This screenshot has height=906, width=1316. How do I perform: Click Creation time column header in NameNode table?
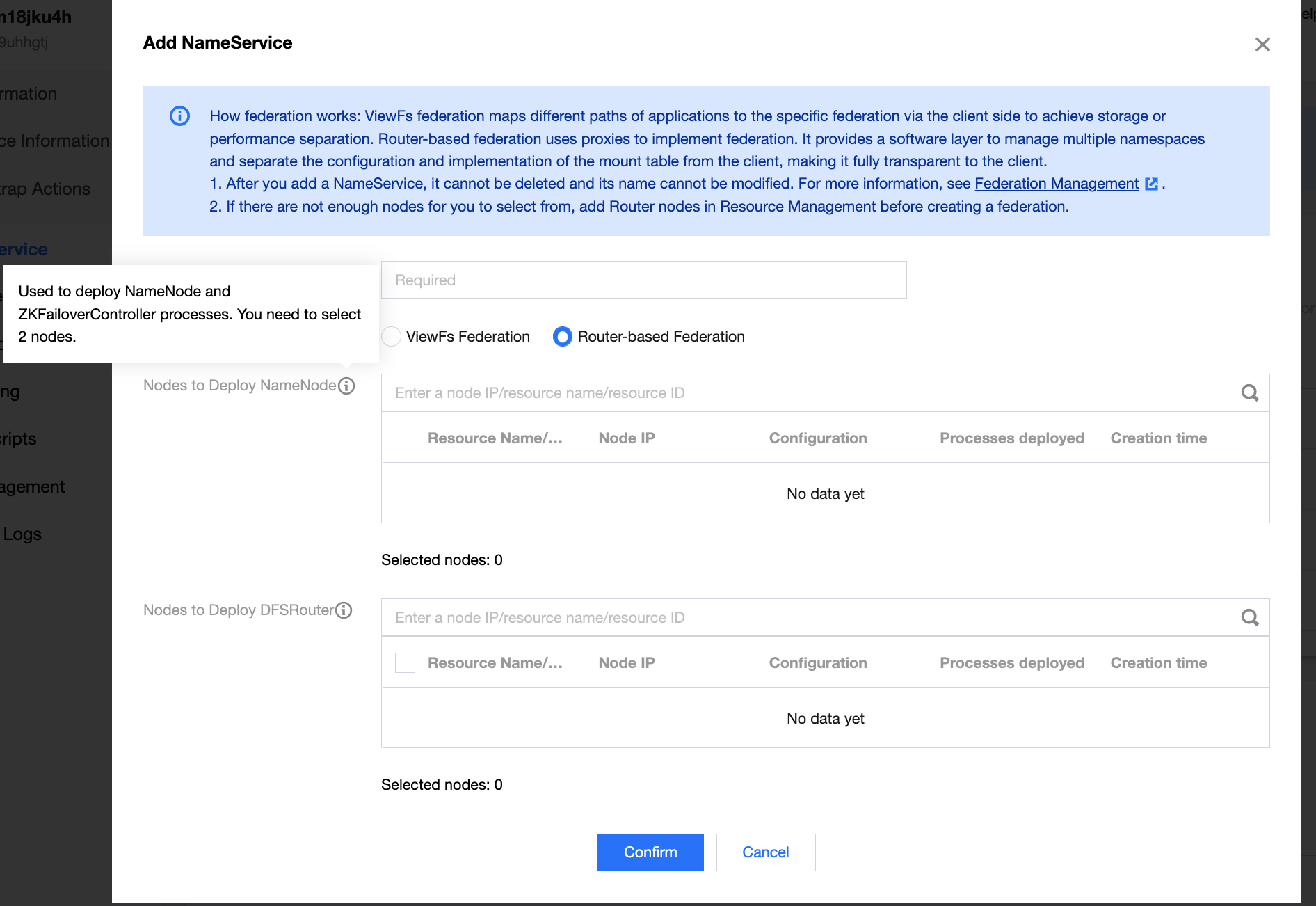1158,438
